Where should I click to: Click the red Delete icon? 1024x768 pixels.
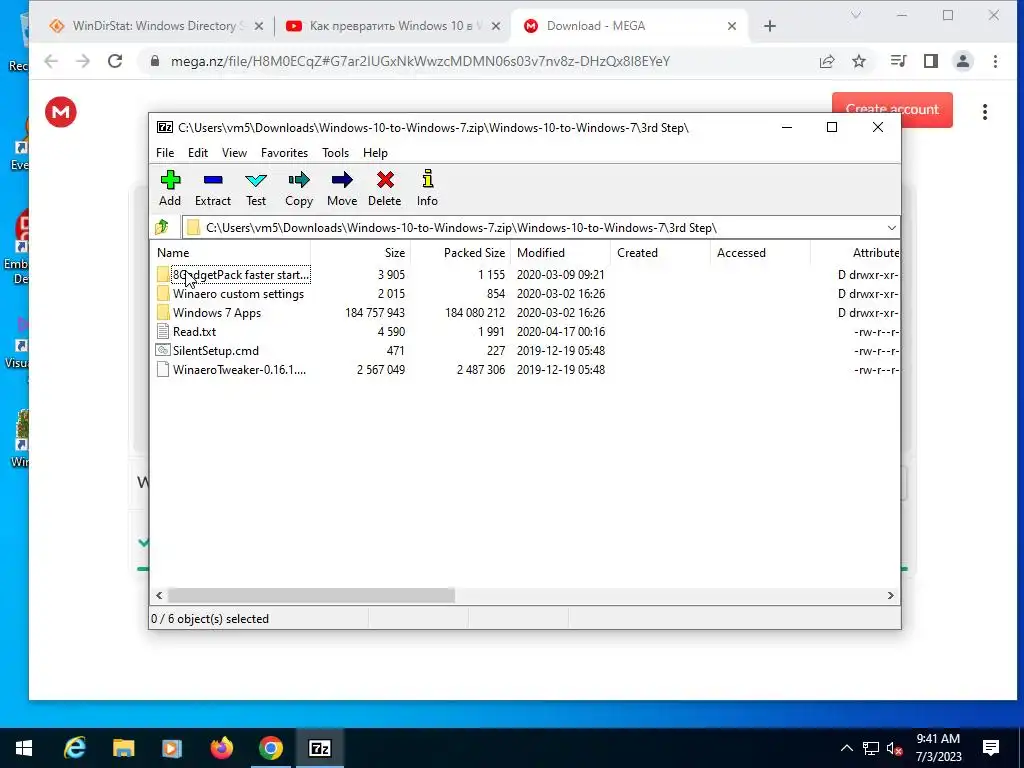pyautogui.click(x=385, y=188)
